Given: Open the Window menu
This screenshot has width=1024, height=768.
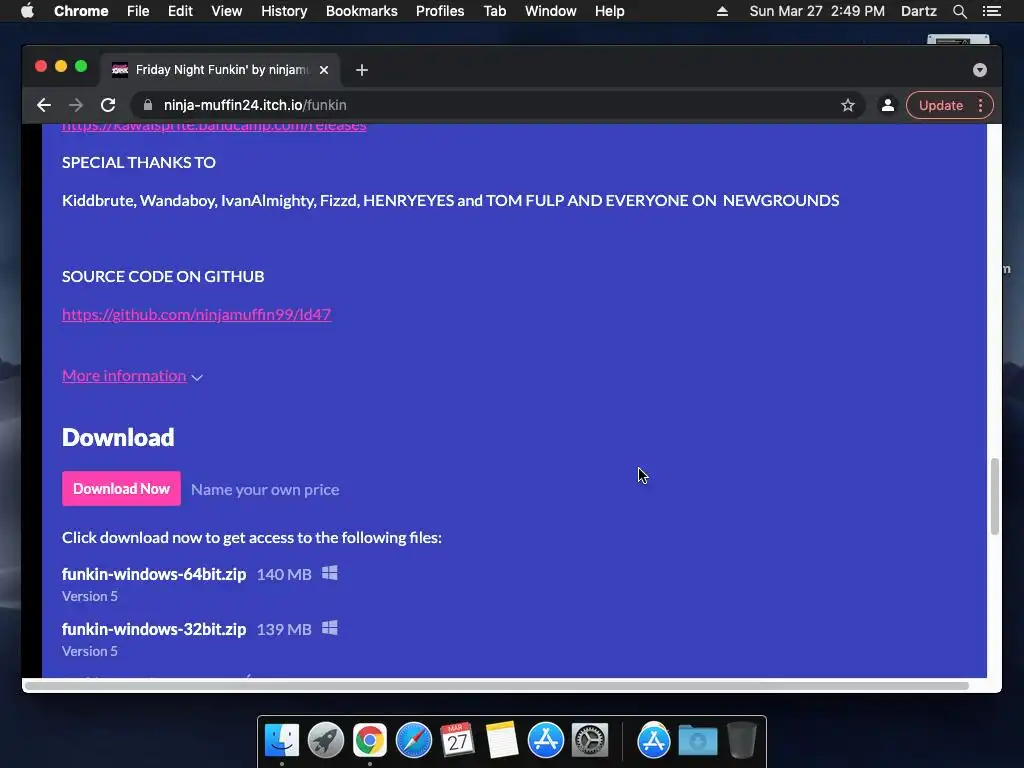Looking at the screenshot, I should 551,11.
